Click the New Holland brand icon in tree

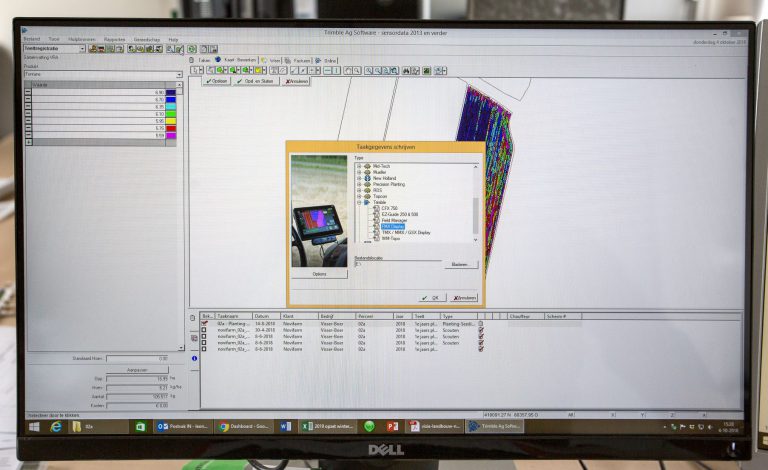pyautogui.click(x=368, y=178)
